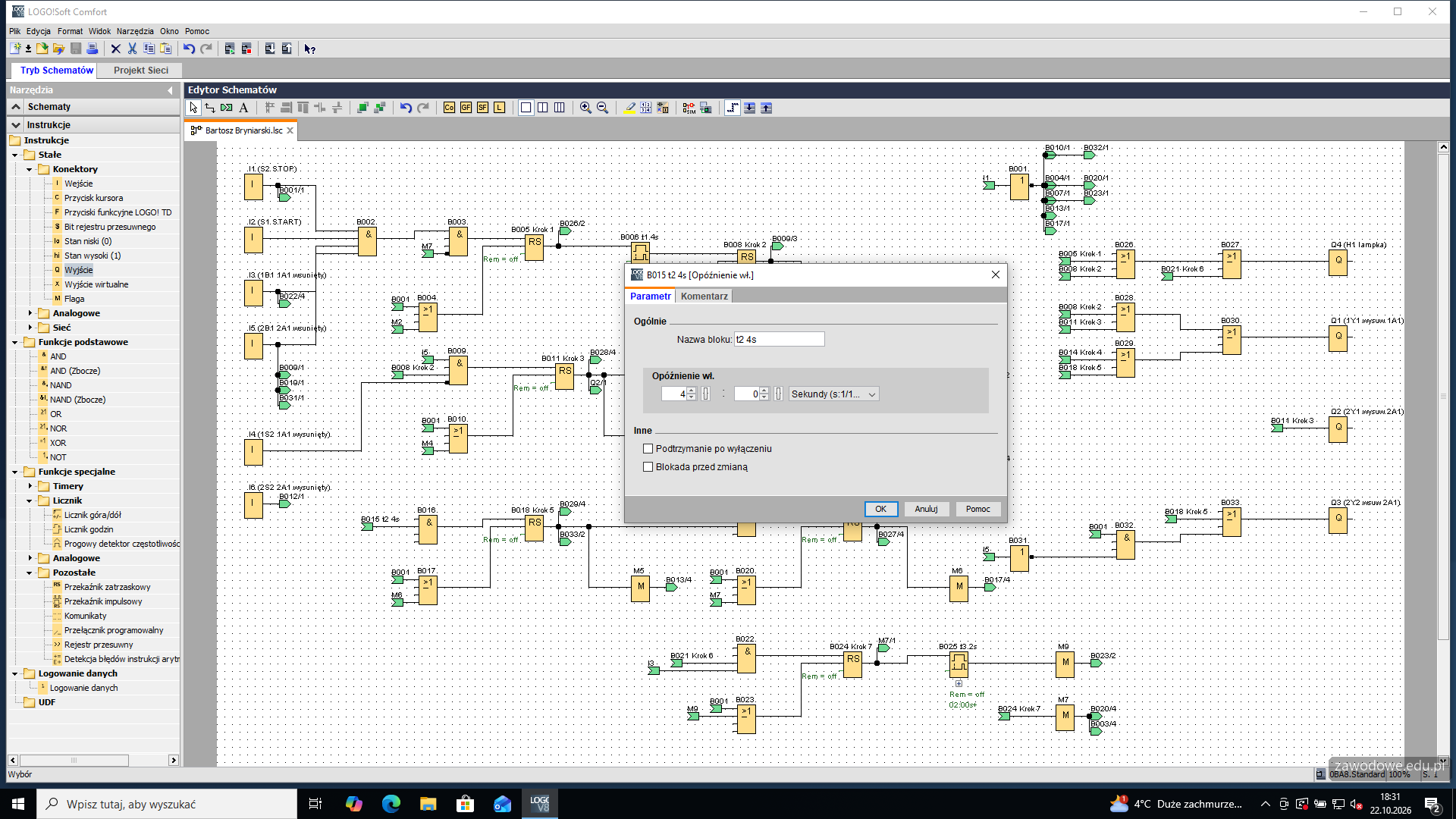Click the LOGO! to PC upload icon
This screenshot has height=819, width=1456.
tap(286, 49)
